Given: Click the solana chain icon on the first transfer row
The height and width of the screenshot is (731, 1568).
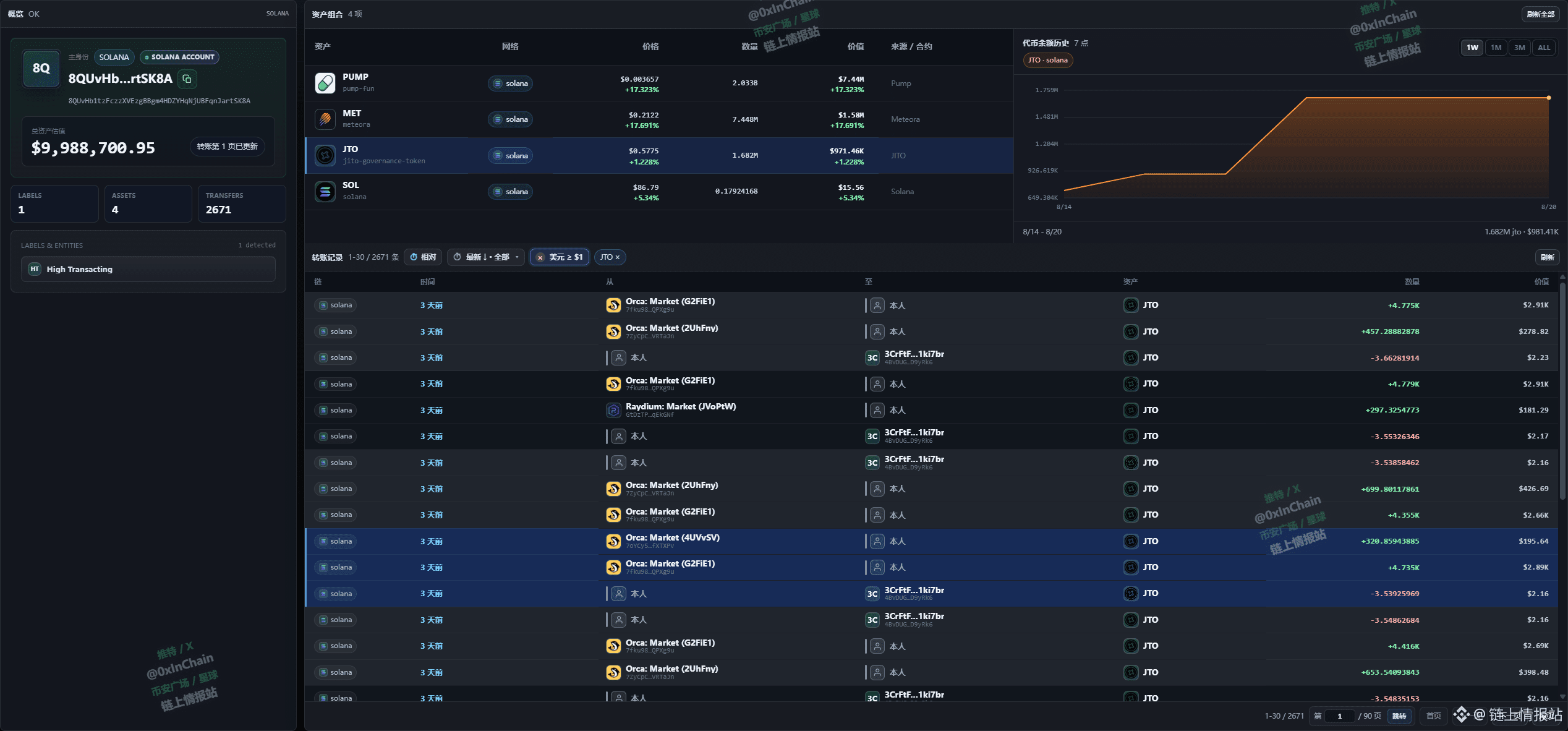Looking at the screenshot, I should tap(323, 305).
